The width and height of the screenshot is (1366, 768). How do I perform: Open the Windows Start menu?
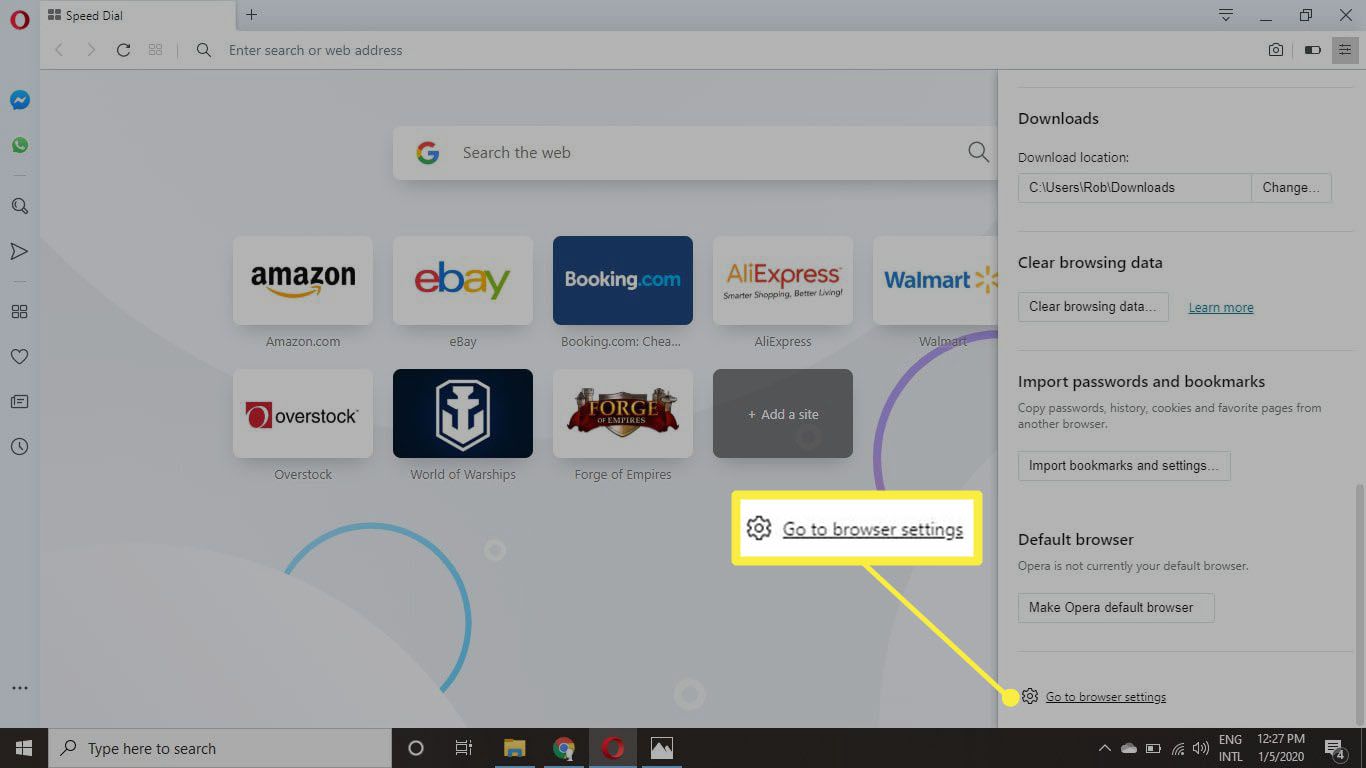24,748
